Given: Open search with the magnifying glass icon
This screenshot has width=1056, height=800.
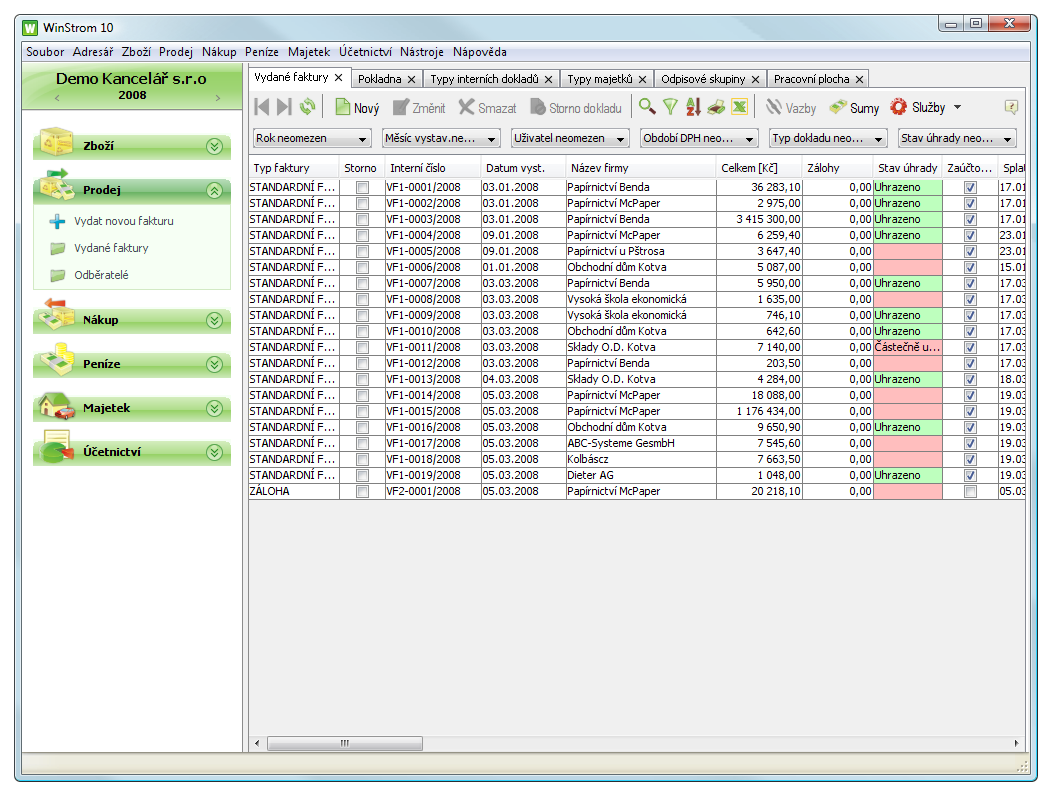Looking at the screenshot, I should [647, 106].
